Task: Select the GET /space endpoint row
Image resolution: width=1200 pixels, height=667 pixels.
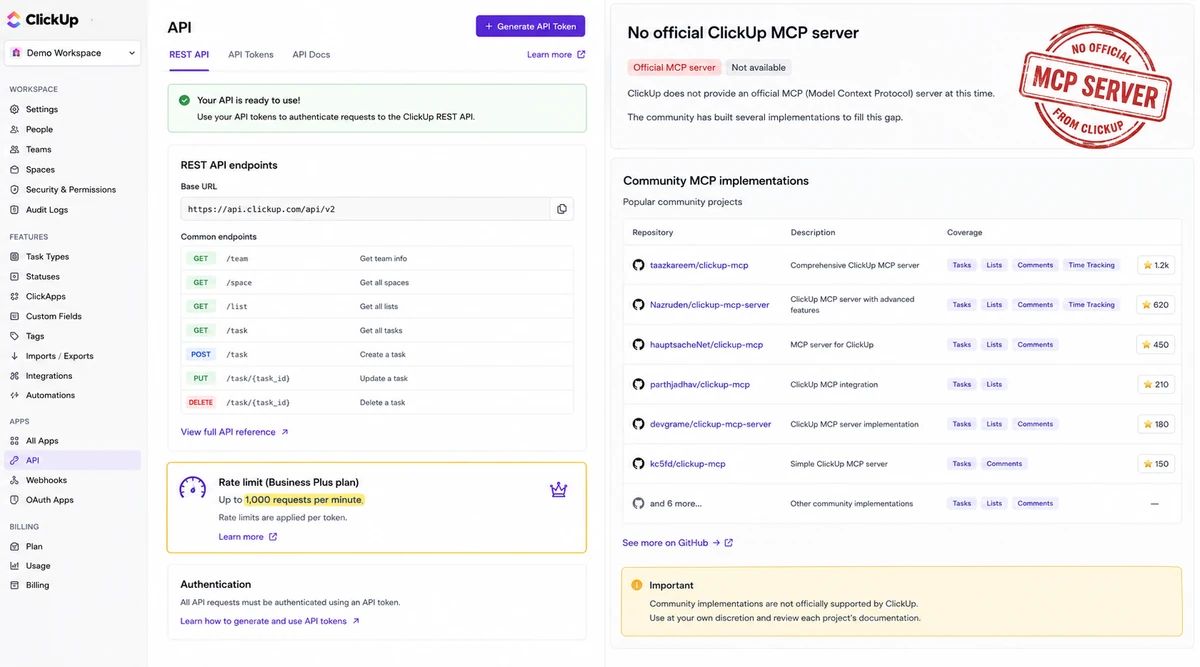Action: click(x=377, y=282)
